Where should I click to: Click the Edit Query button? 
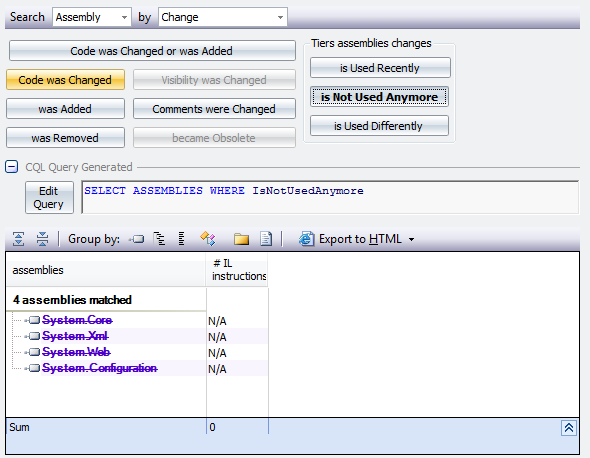(49, 198)
